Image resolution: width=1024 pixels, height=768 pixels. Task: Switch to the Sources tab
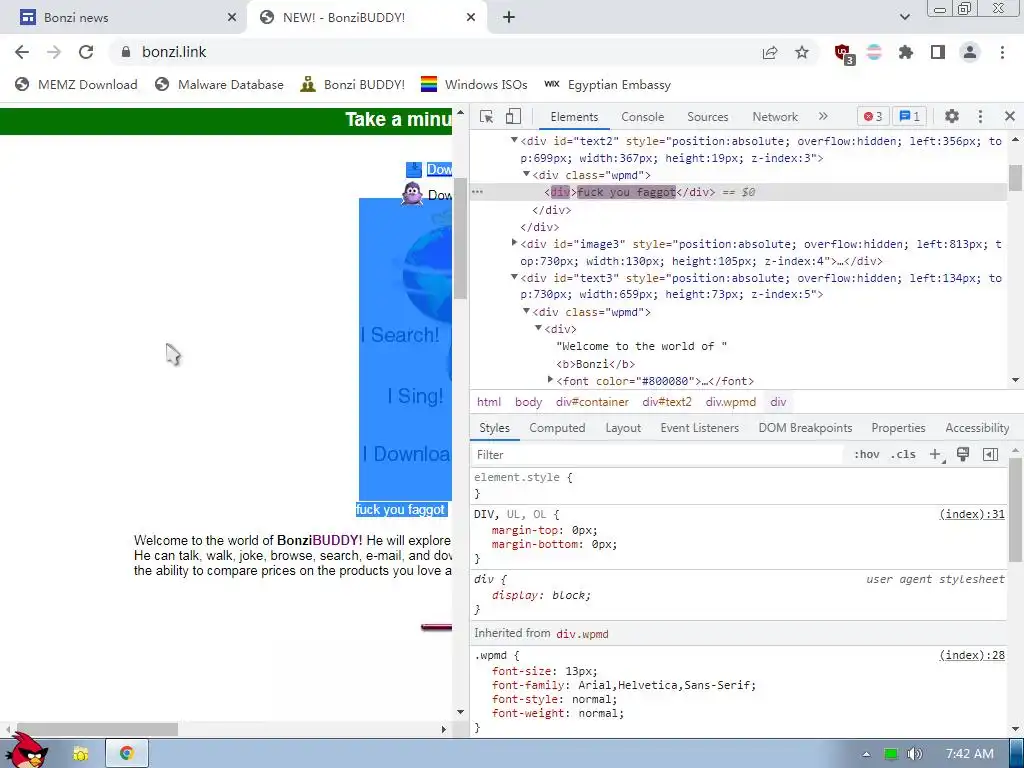pos(707,117)
